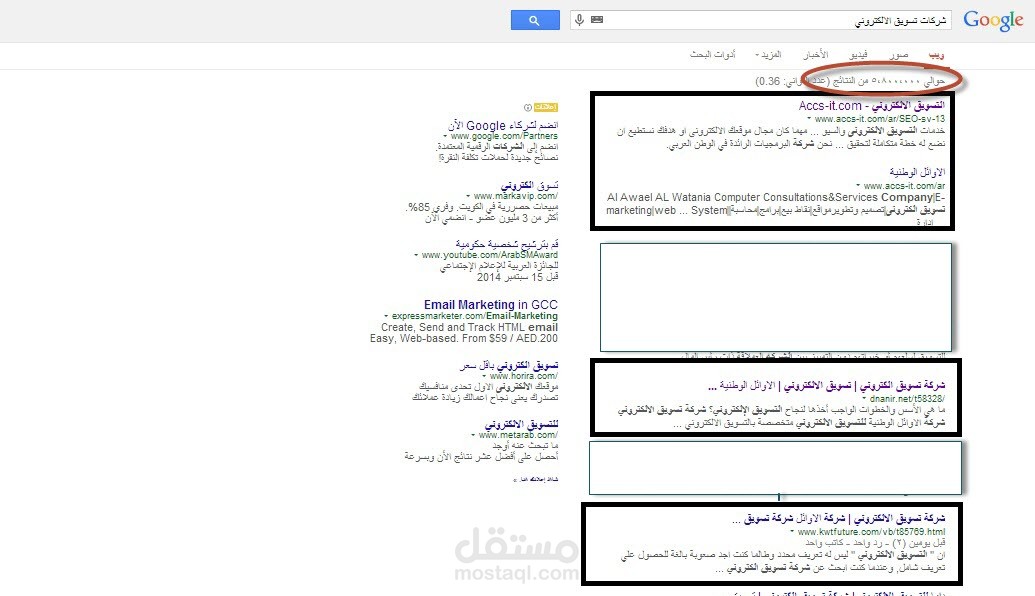Expand arrow next to expressmarketer.com/Email-Marketing

(386, 317)
